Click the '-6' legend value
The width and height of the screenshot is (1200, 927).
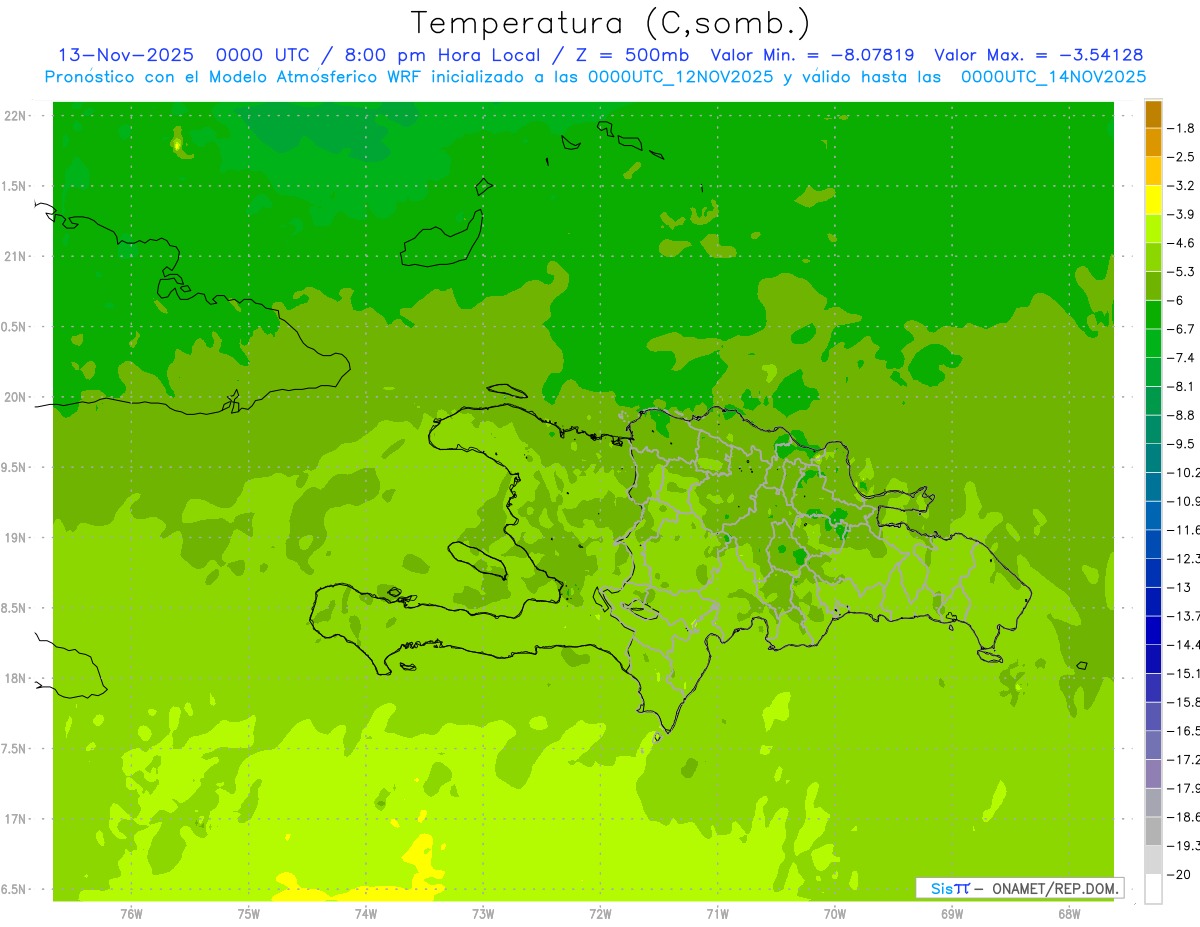[1176, 300]
